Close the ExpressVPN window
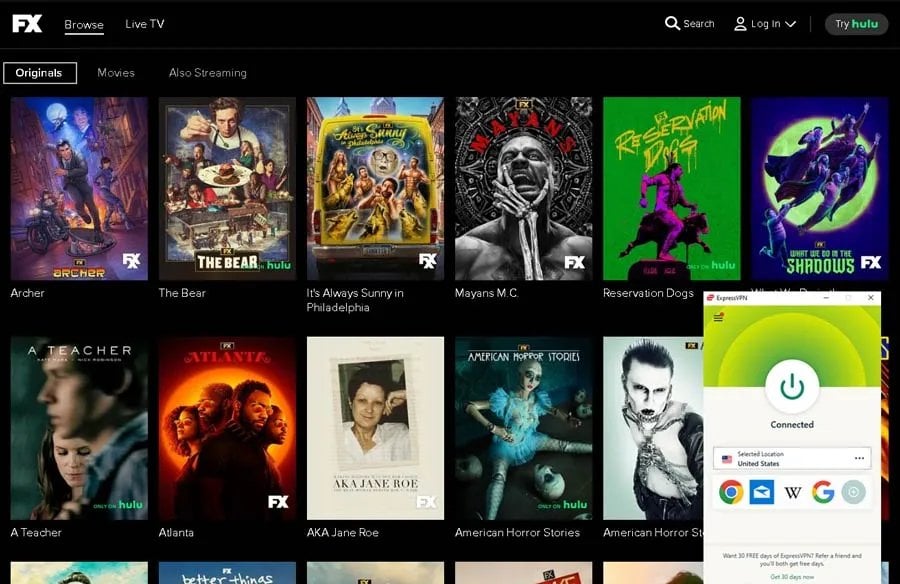Screen dimensions: 900x584 [871, 297]
